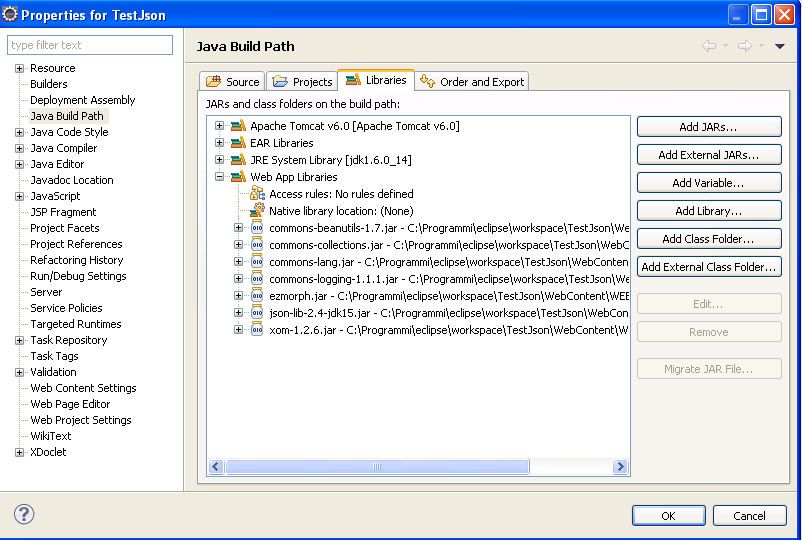Expand the JRE System Library entry

(219, 160)
